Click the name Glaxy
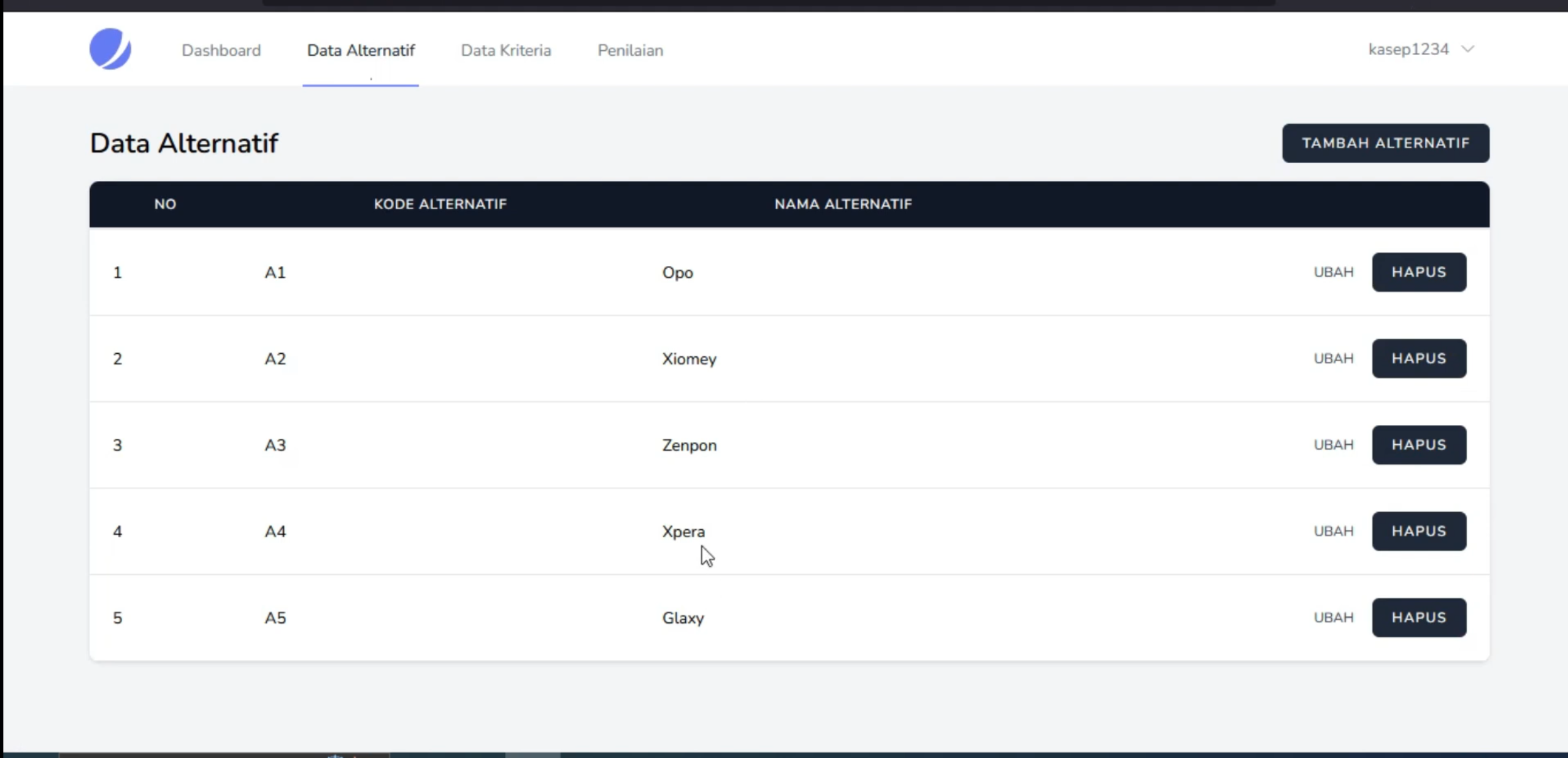 [x=683, y=618]
